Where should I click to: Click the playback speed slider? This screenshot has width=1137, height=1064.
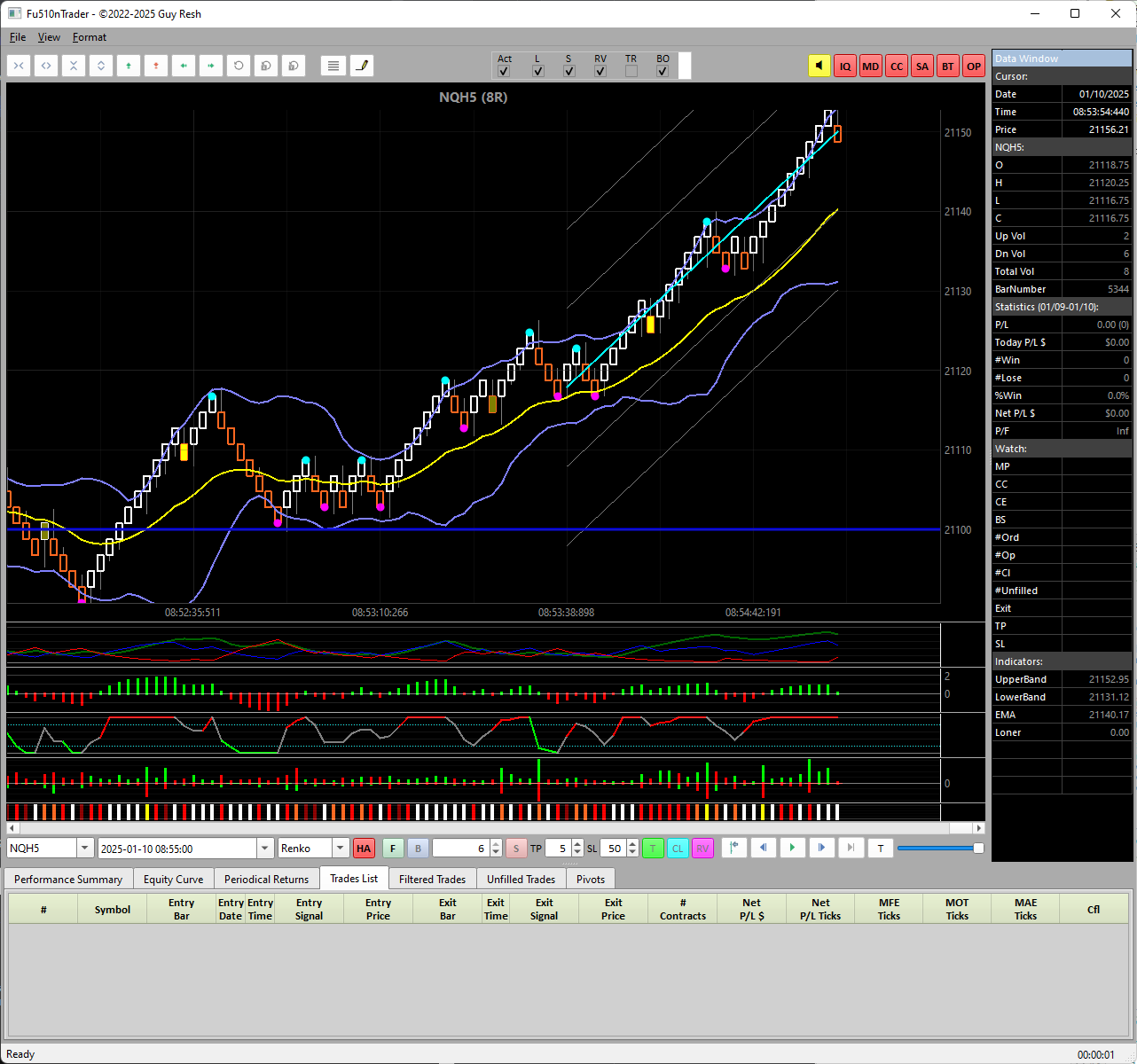coord(941,849)
